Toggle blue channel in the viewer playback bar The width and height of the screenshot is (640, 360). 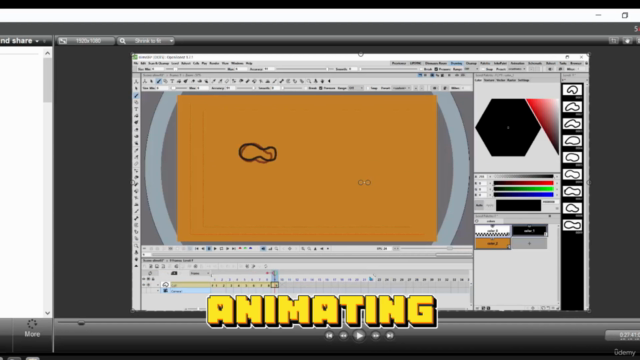[x=251, y=249]
